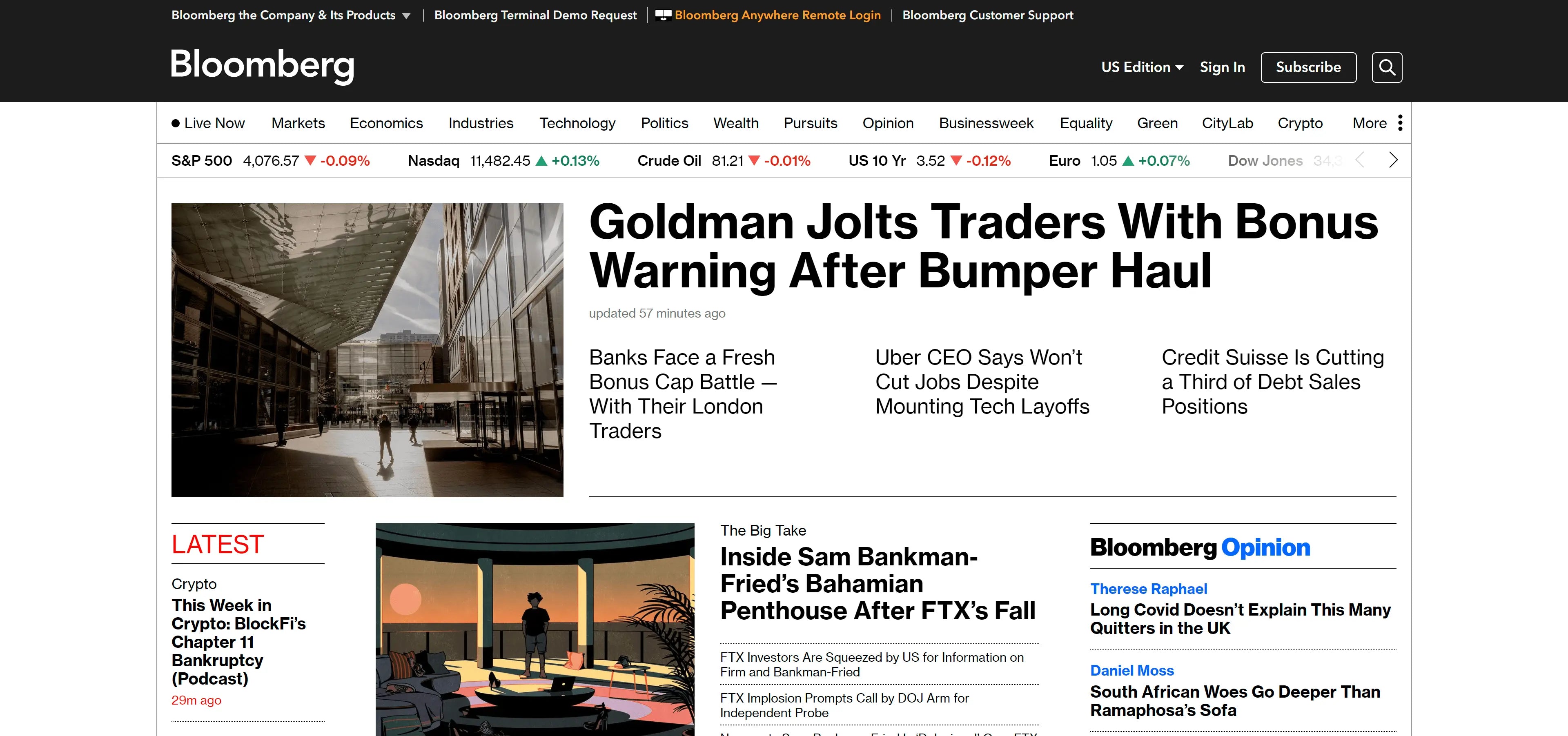
Task: Click the Bloomberg logo to go home
Action: [262, 66]
